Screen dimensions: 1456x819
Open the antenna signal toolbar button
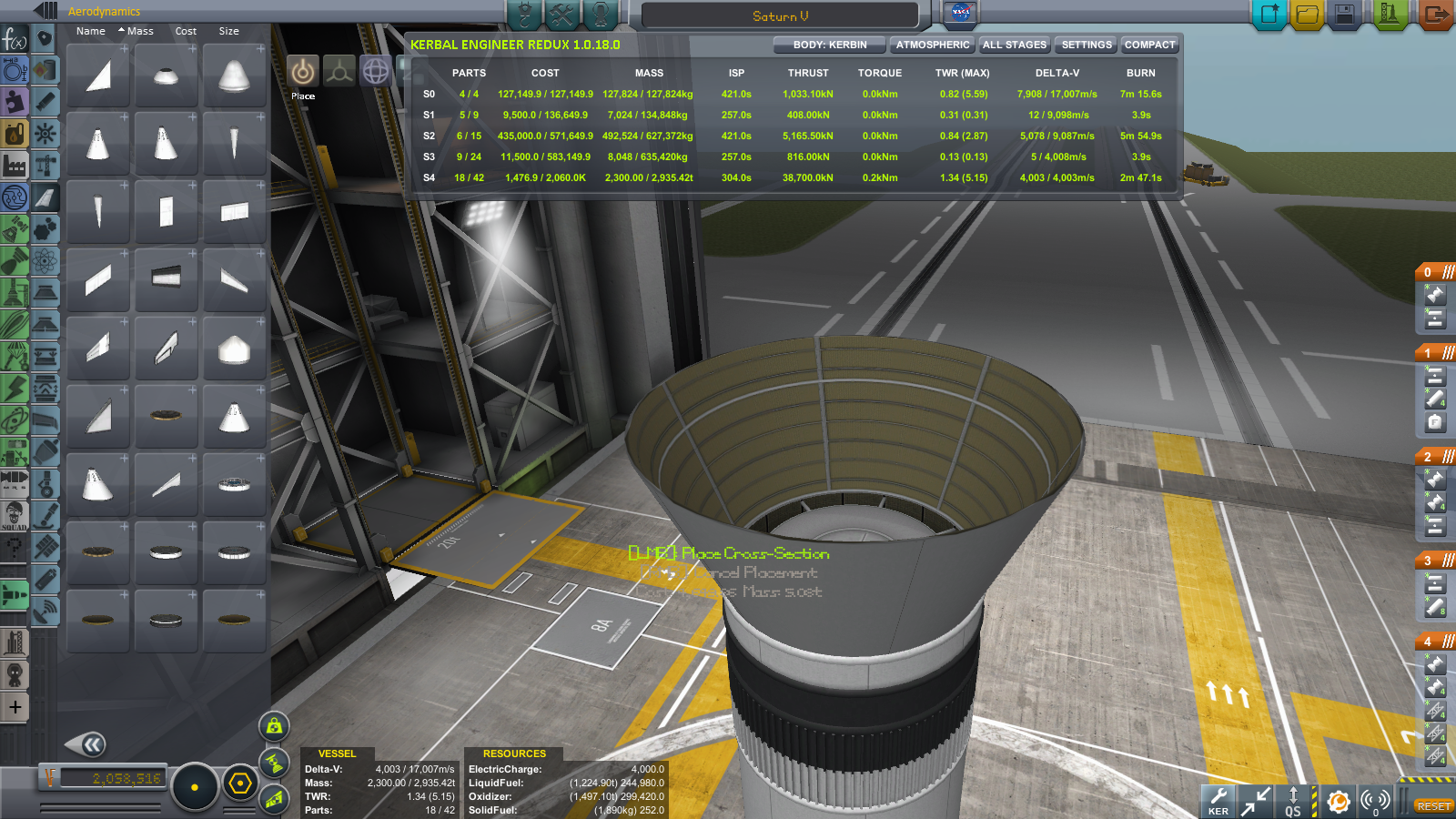pyautogui.click(x=1375, y=802)
